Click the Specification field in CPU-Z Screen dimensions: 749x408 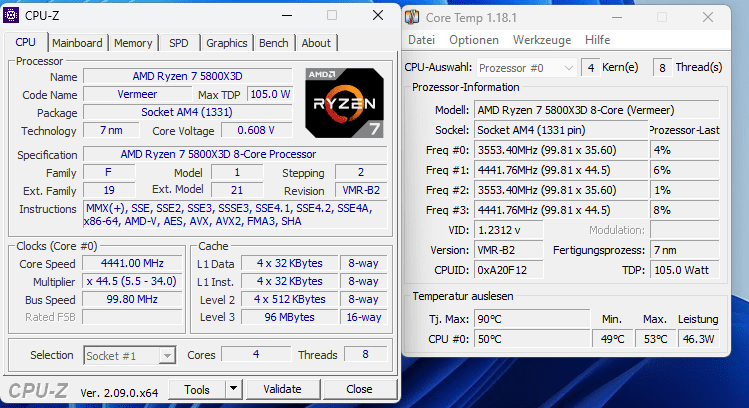(x=235, y=154)
